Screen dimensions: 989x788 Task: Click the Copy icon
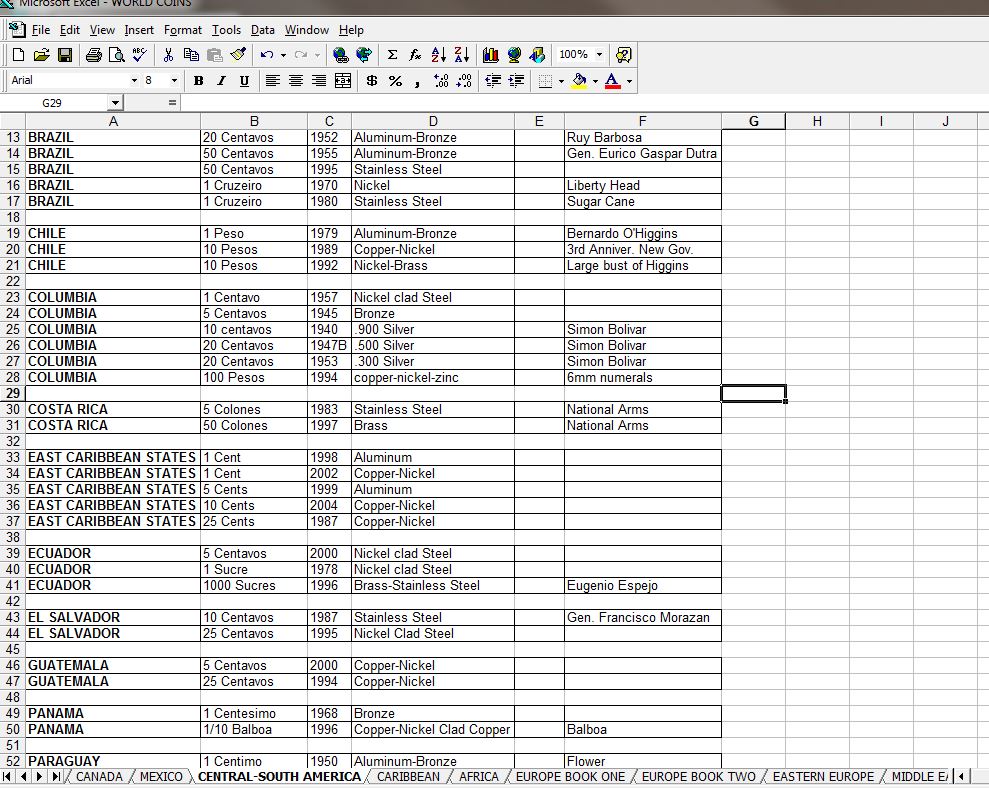(191, 55)
